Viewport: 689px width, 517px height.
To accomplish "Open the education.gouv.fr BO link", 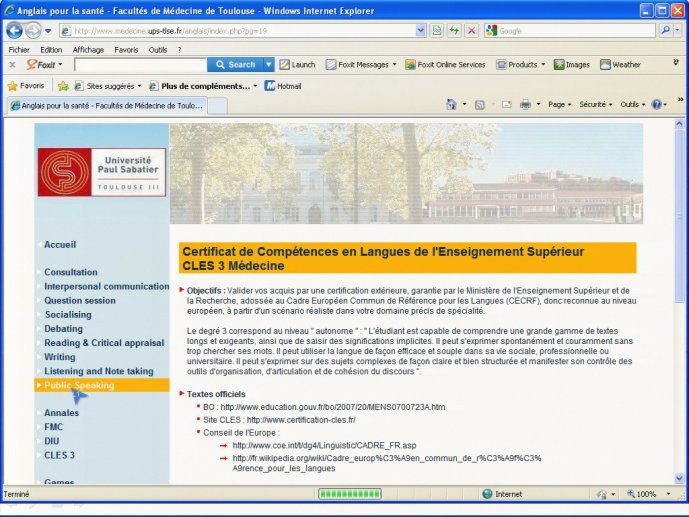I will coord(333,407).
